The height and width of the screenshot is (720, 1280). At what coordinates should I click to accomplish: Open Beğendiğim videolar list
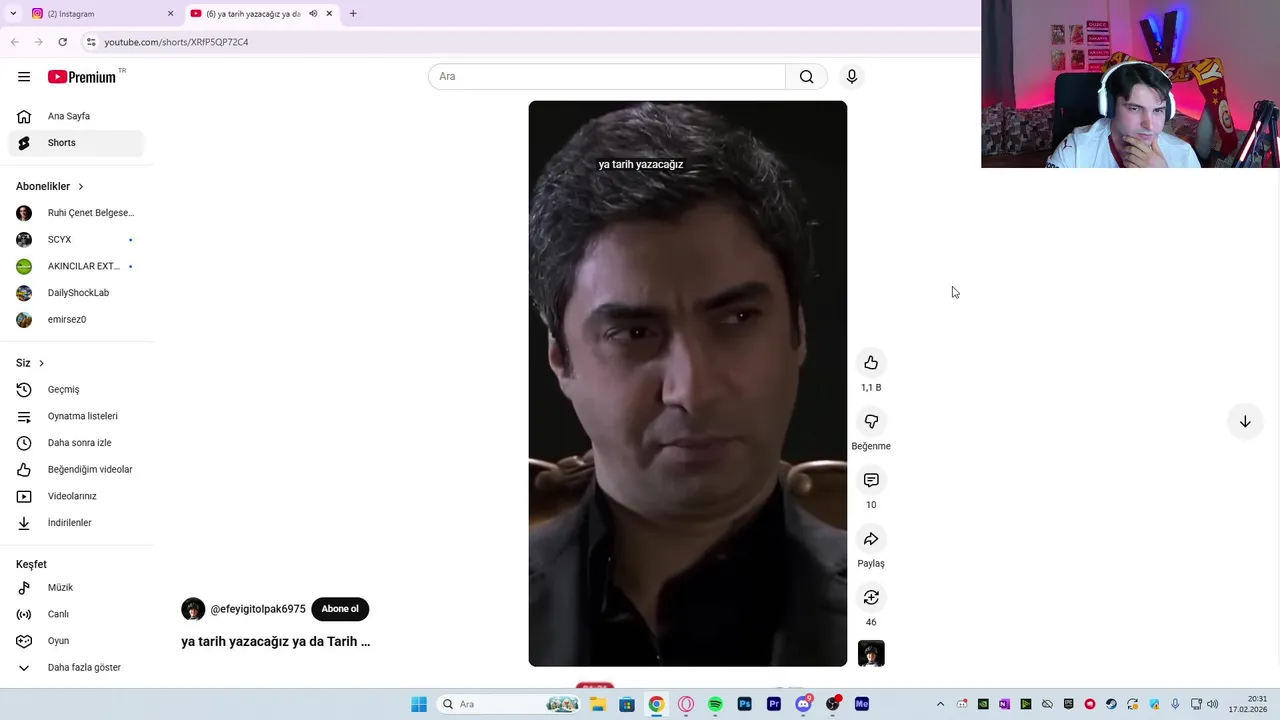[76, 470]
